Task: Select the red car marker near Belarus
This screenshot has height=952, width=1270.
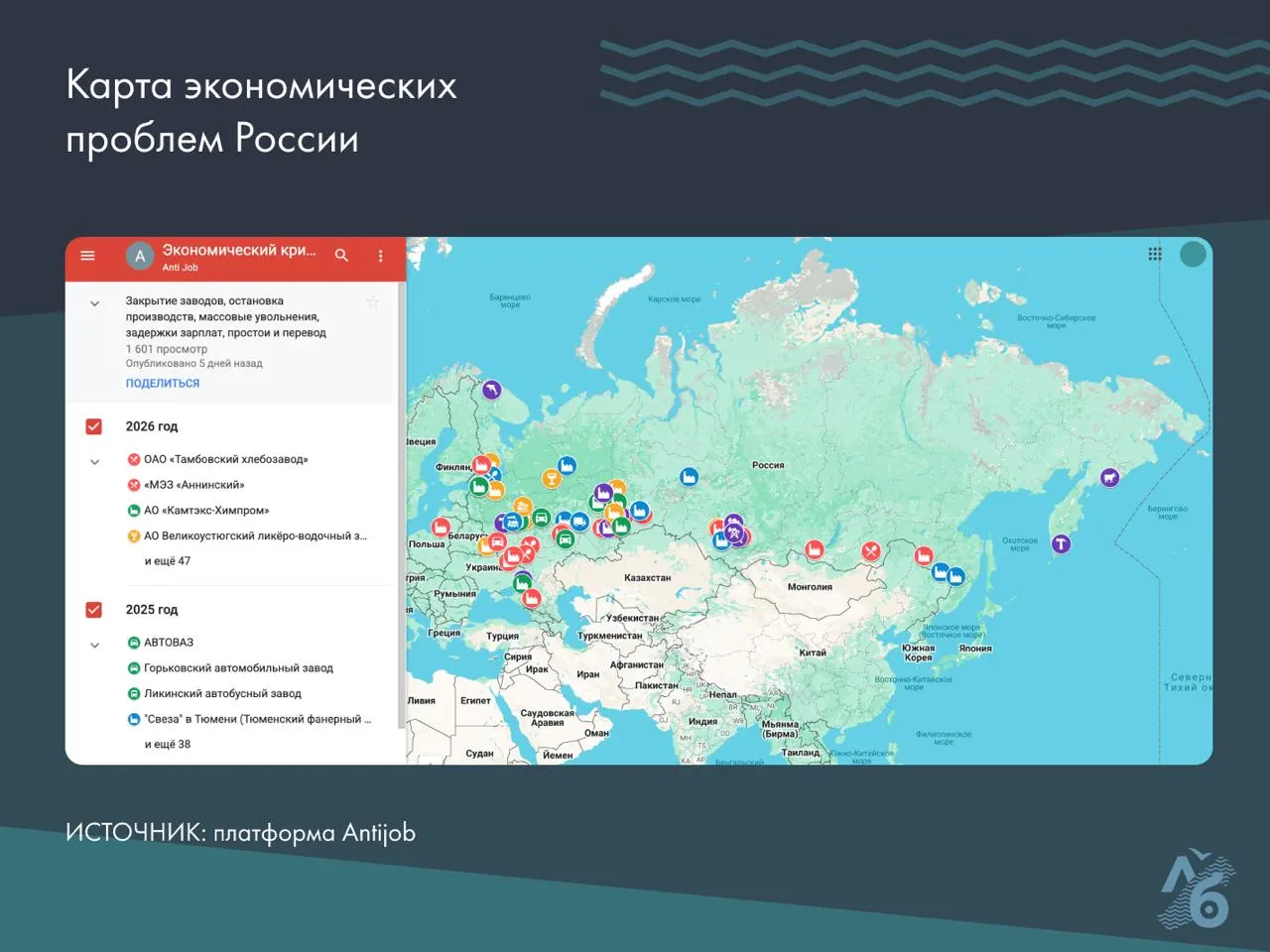Action: 497,542
